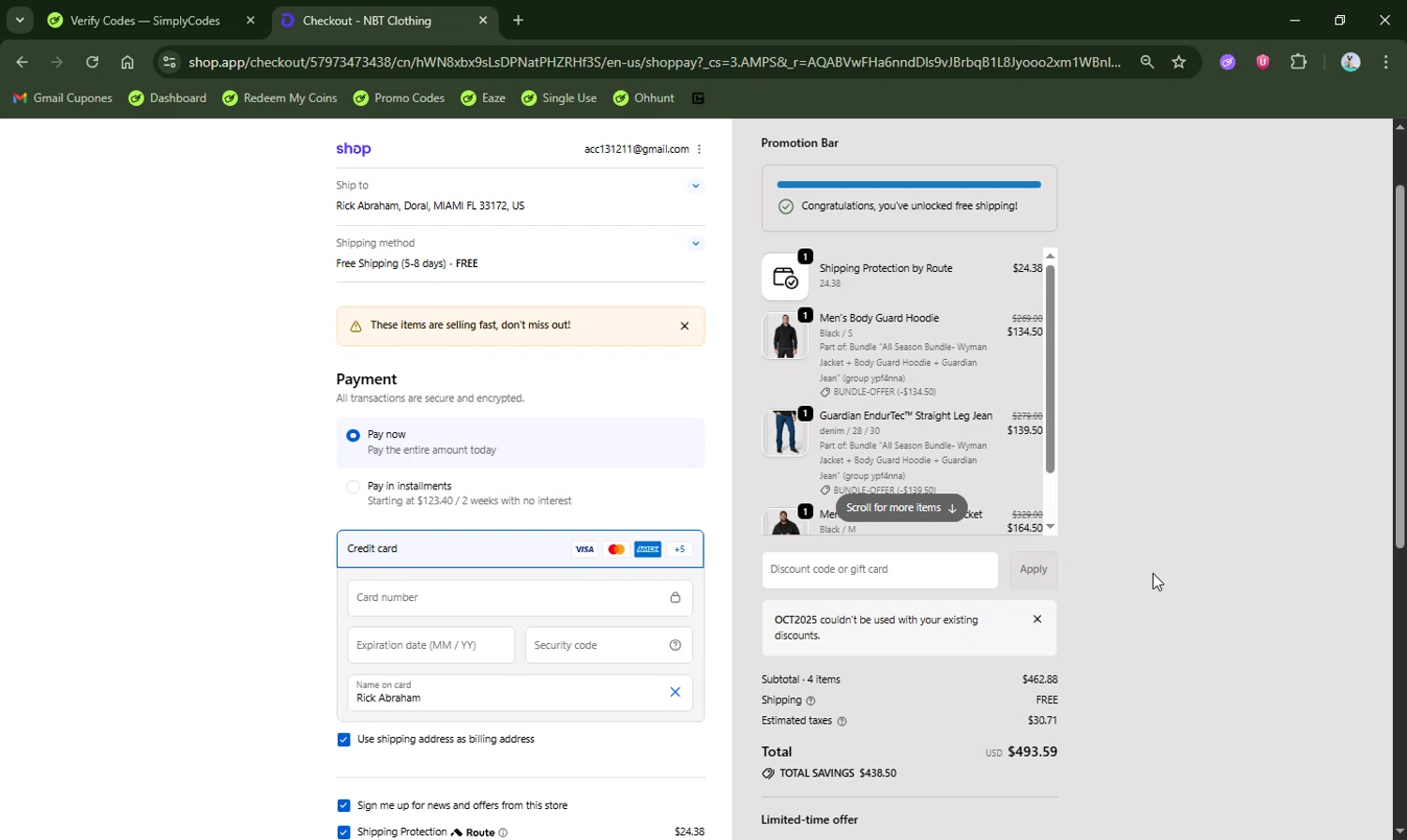Click the Estimated taxes info icon
Image resolution: width=1407 pixels, height=840 pixels.
[841, 721]
